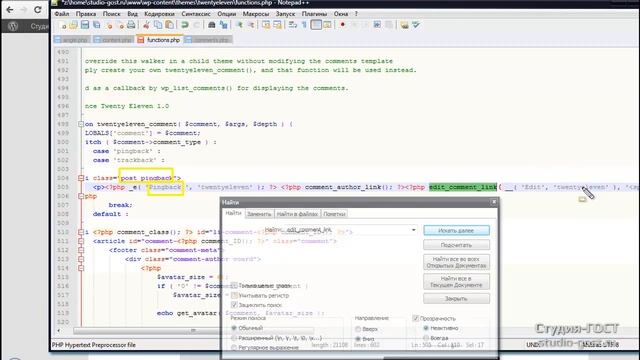
Task: Click the Open file toolbar icon
Action: pos(73,25)
